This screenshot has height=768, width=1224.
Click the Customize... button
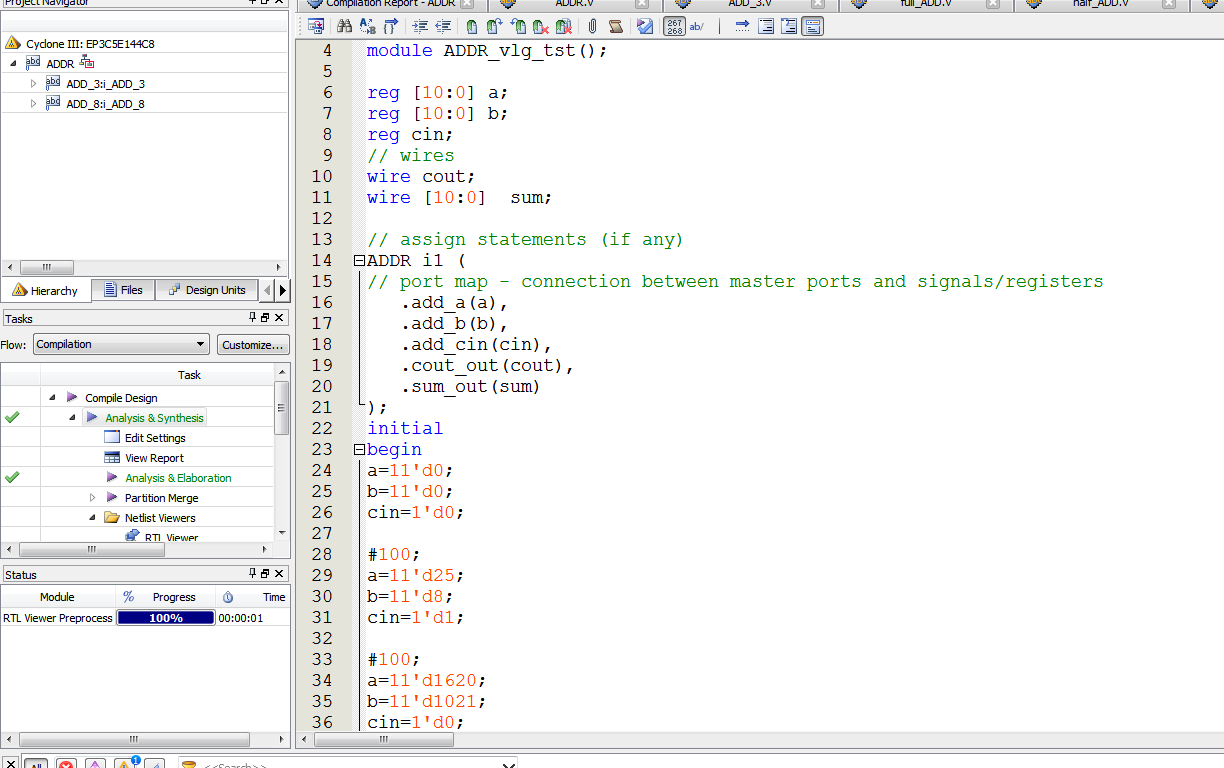[253, 344]
